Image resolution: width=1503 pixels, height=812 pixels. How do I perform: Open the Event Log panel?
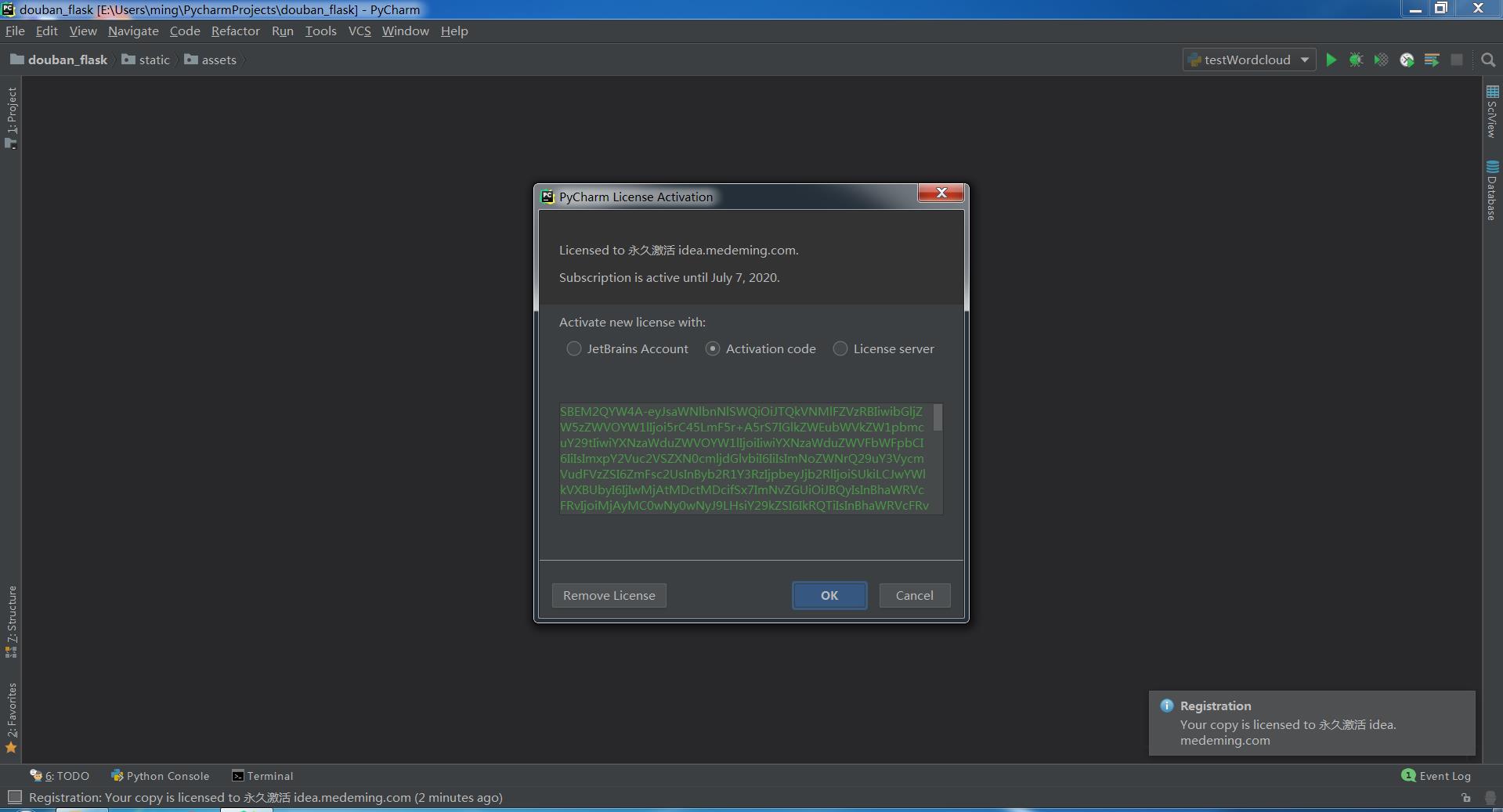(1436, 776)
